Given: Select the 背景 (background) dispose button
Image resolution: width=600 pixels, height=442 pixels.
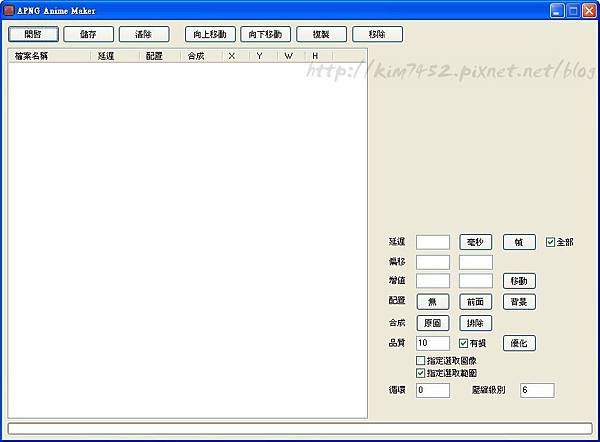Looking at the screenshot, I should [x=519, y=302].
